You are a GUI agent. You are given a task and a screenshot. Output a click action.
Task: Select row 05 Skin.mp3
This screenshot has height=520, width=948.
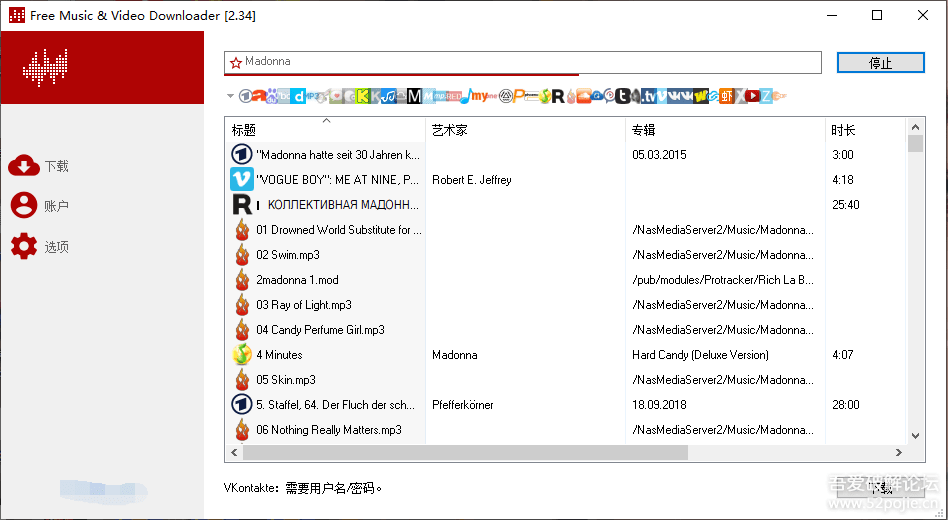click(x=567, y=380)
